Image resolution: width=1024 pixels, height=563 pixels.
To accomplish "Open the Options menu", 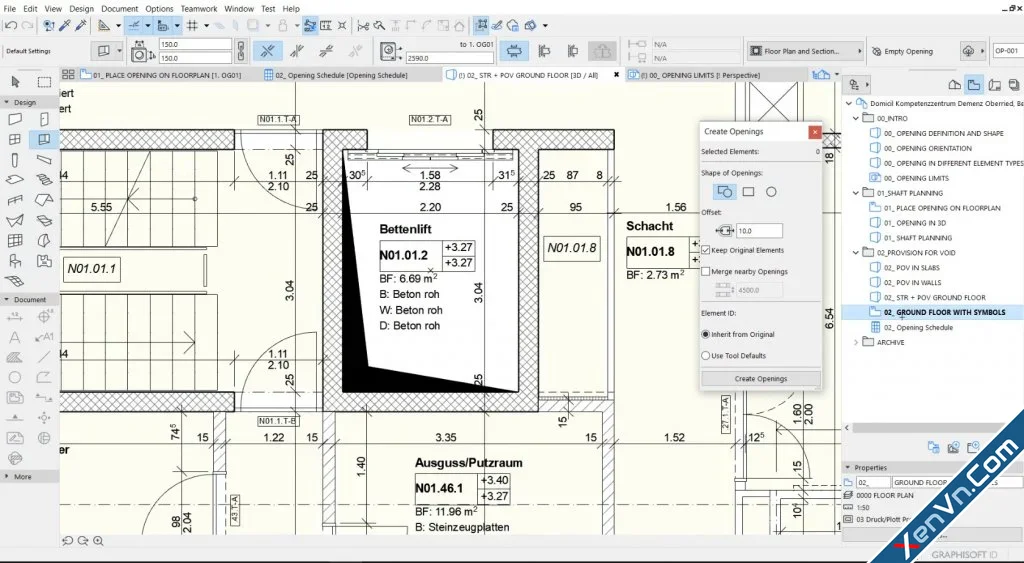I will point(159,8).
